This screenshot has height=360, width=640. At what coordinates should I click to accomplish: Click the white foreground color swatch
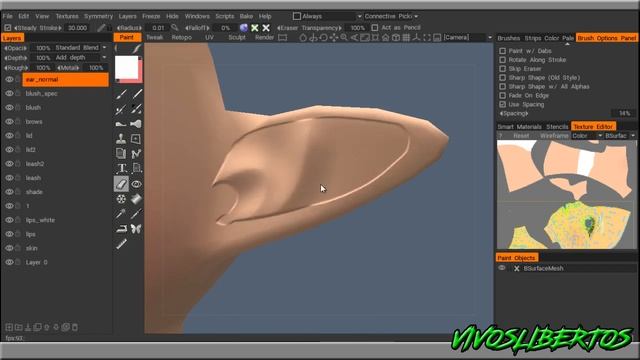click(x=127, y=67)
